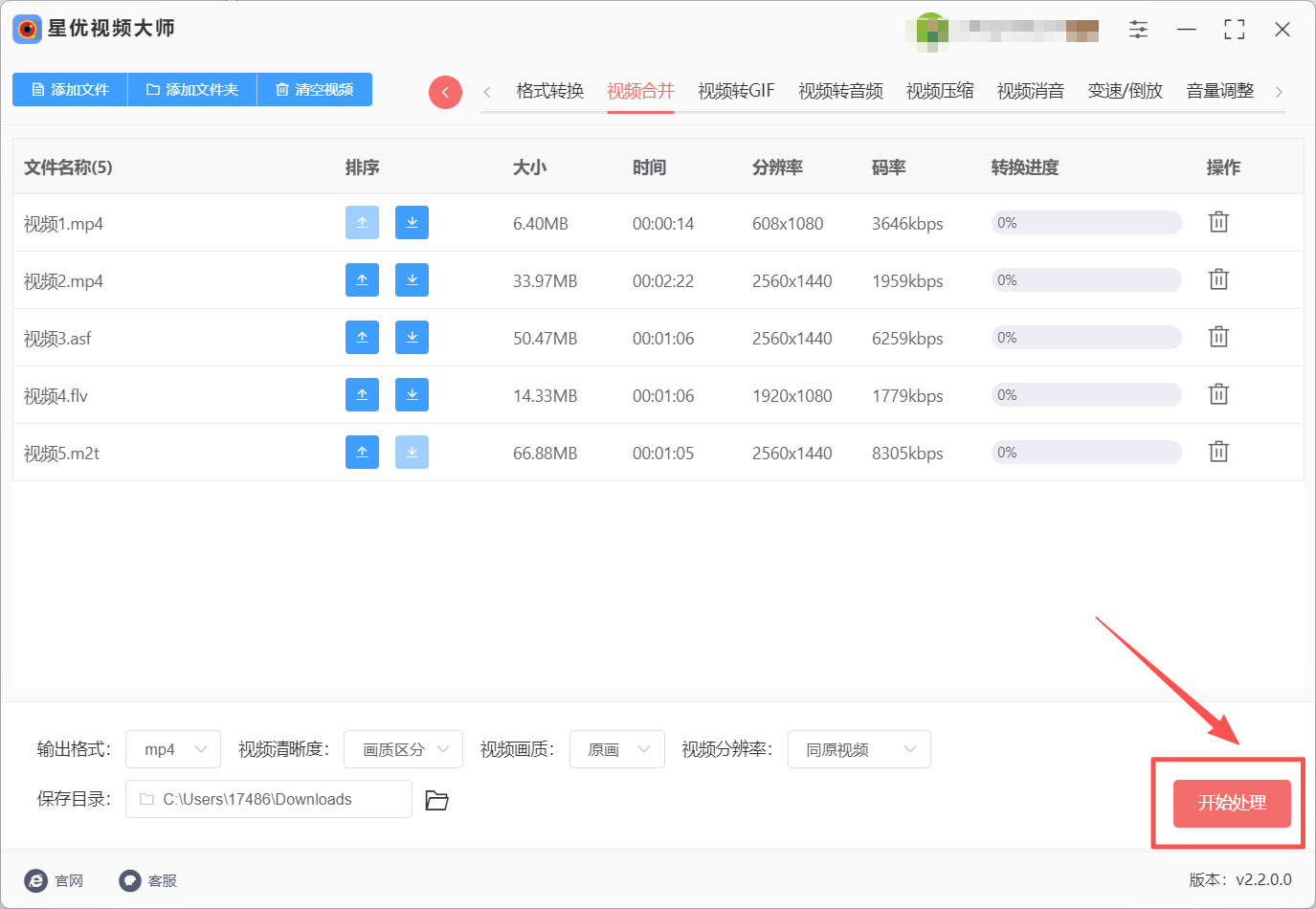Open 视频清晰度 画质区分 dropdown

[x=403, y=749]
